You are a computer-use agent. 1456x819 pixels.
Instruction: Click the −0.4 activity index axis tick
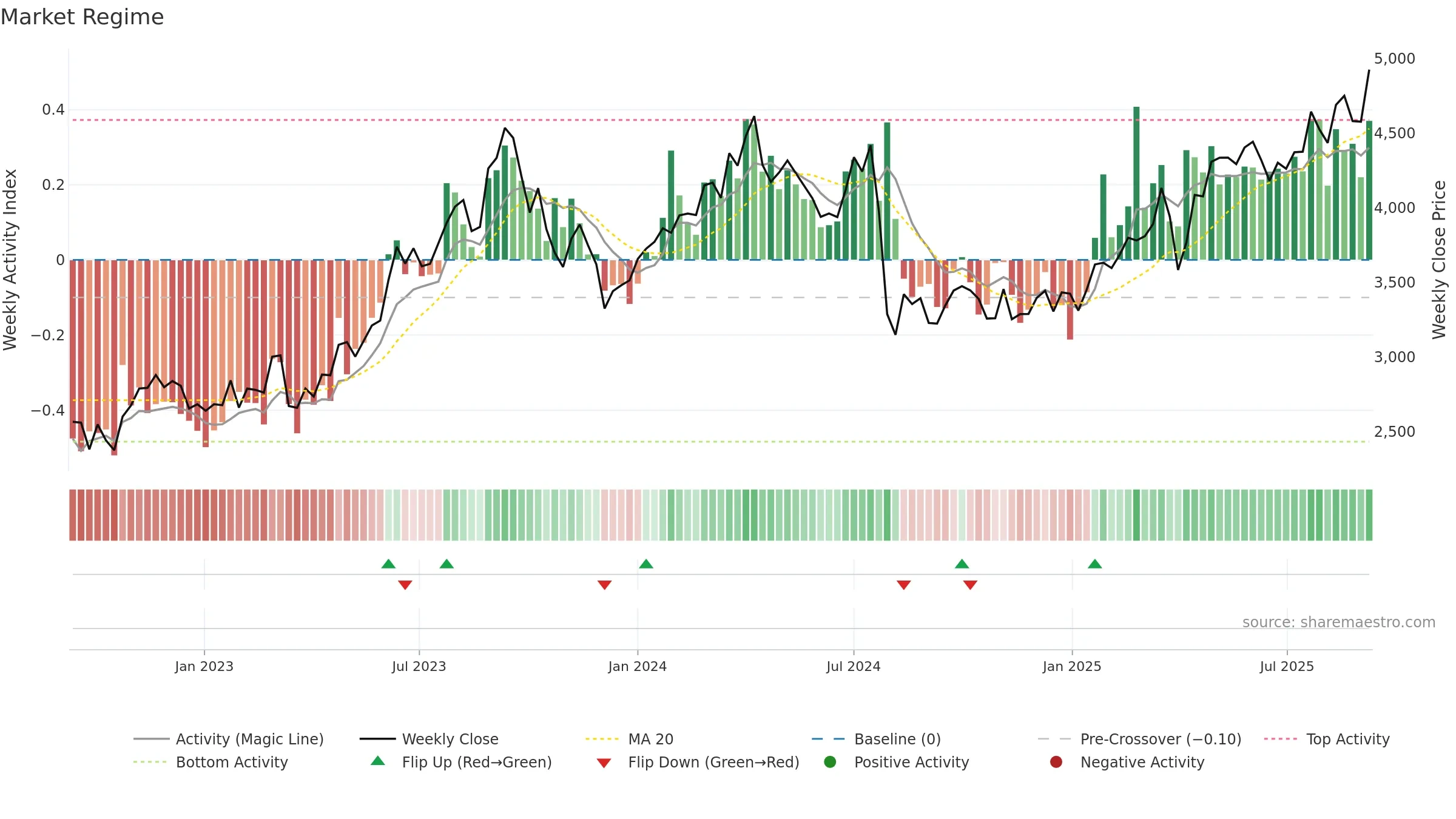pos(47,411)
